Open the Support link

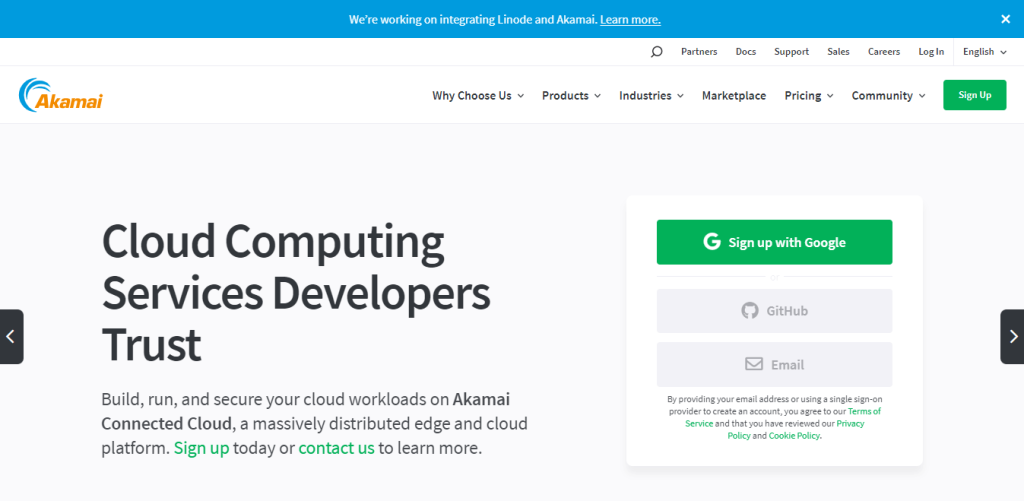point(792,52)
